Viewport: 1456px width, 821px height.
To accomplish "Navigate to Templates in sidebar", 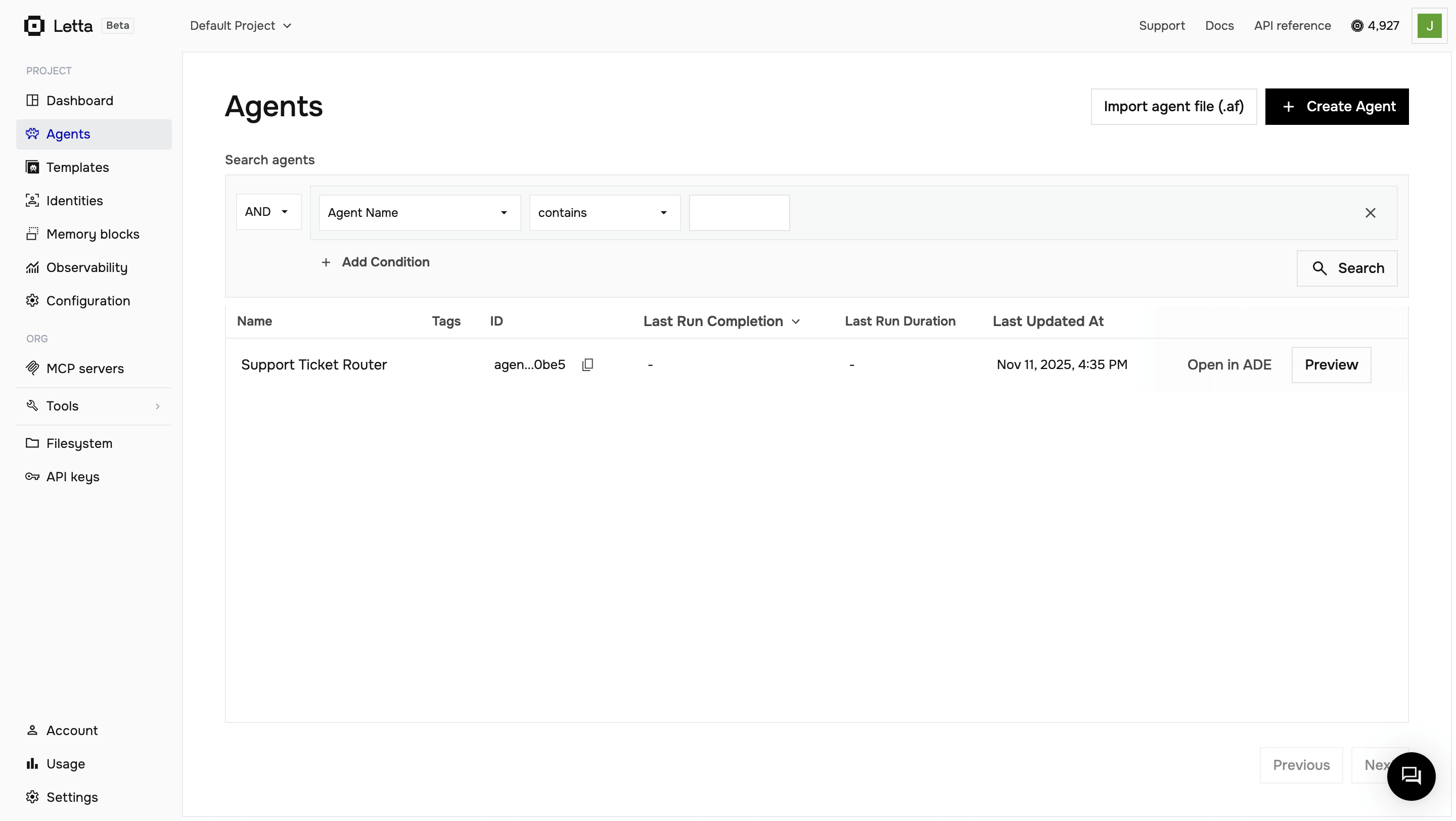I will coord(77,167).
